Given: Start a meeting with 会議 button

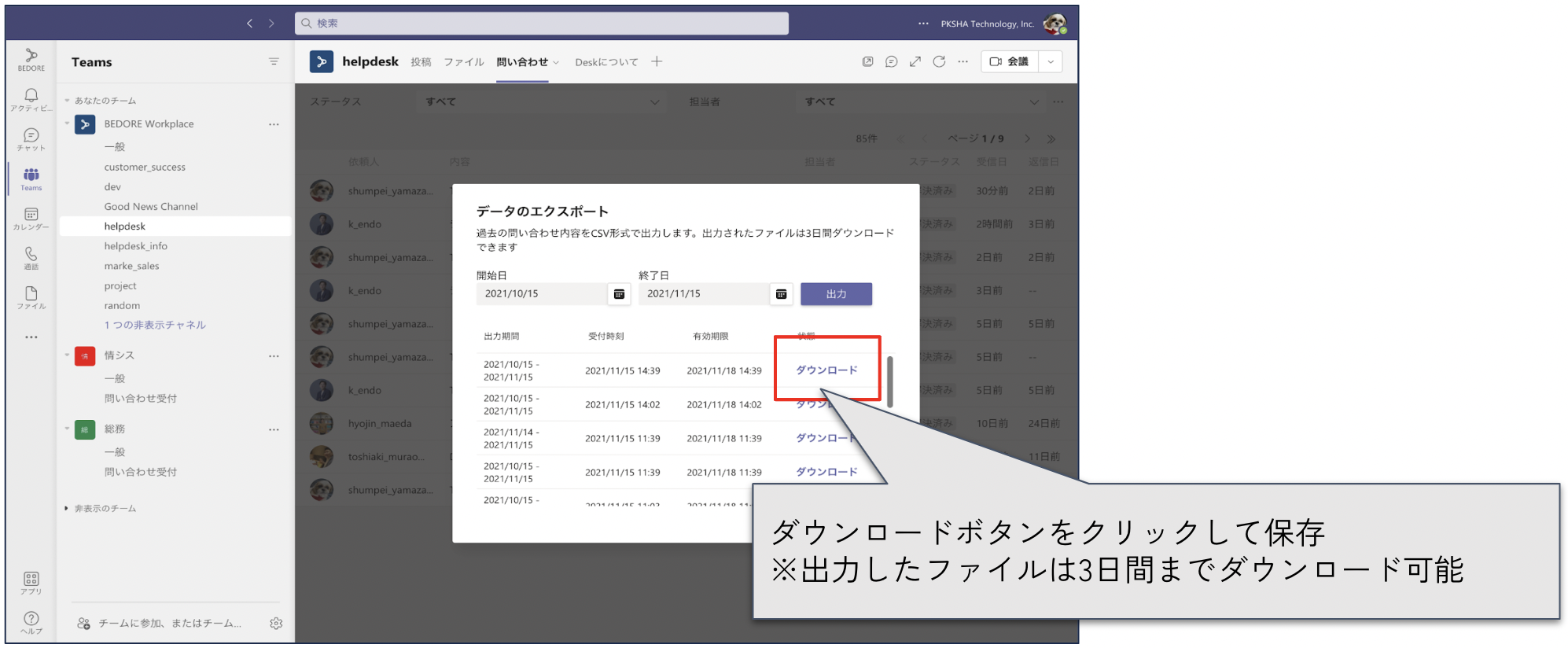Looking at the screenshot, I should pyautogui.click(x=1010, y=61).
